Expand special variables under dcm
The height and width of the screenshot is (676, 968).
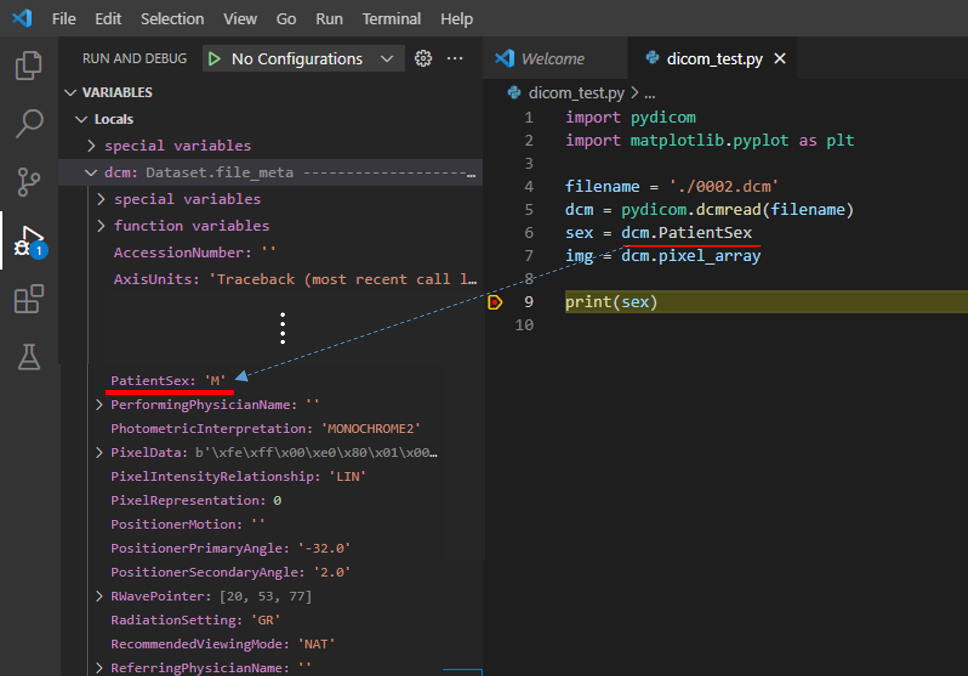click(101, 199)
